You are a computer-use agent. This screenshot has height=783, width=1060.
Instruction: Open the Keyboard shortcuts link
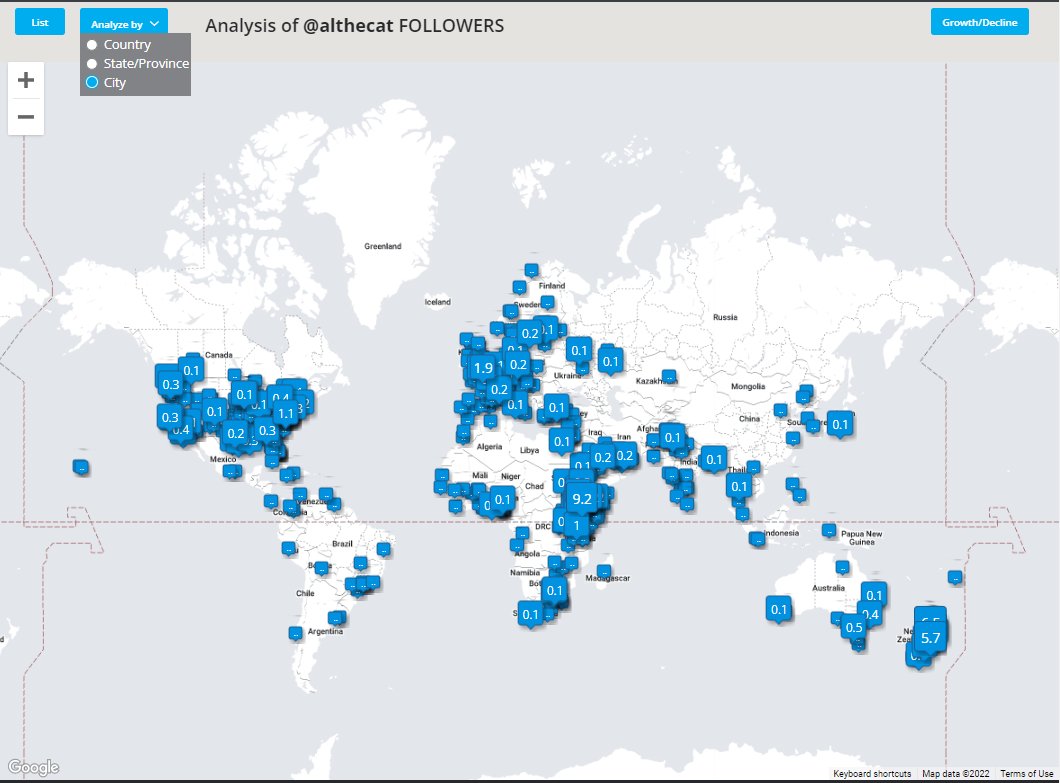tap(872, 774)
